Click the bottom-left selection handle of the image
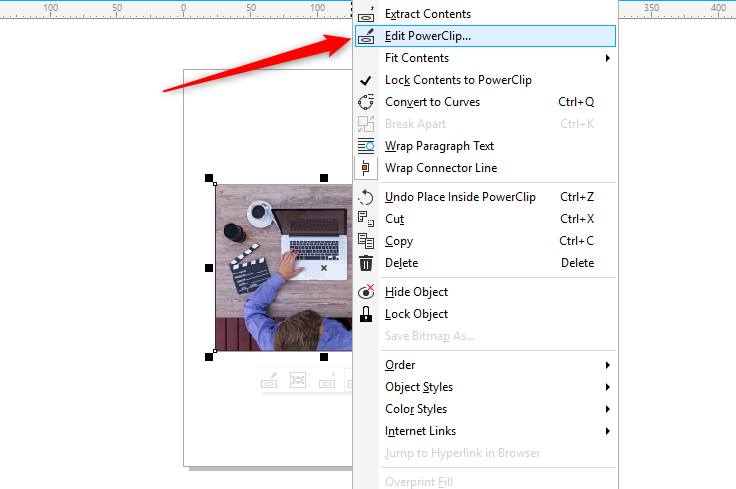The width and height of the screenshot is (736, 489). coord(209,357)
